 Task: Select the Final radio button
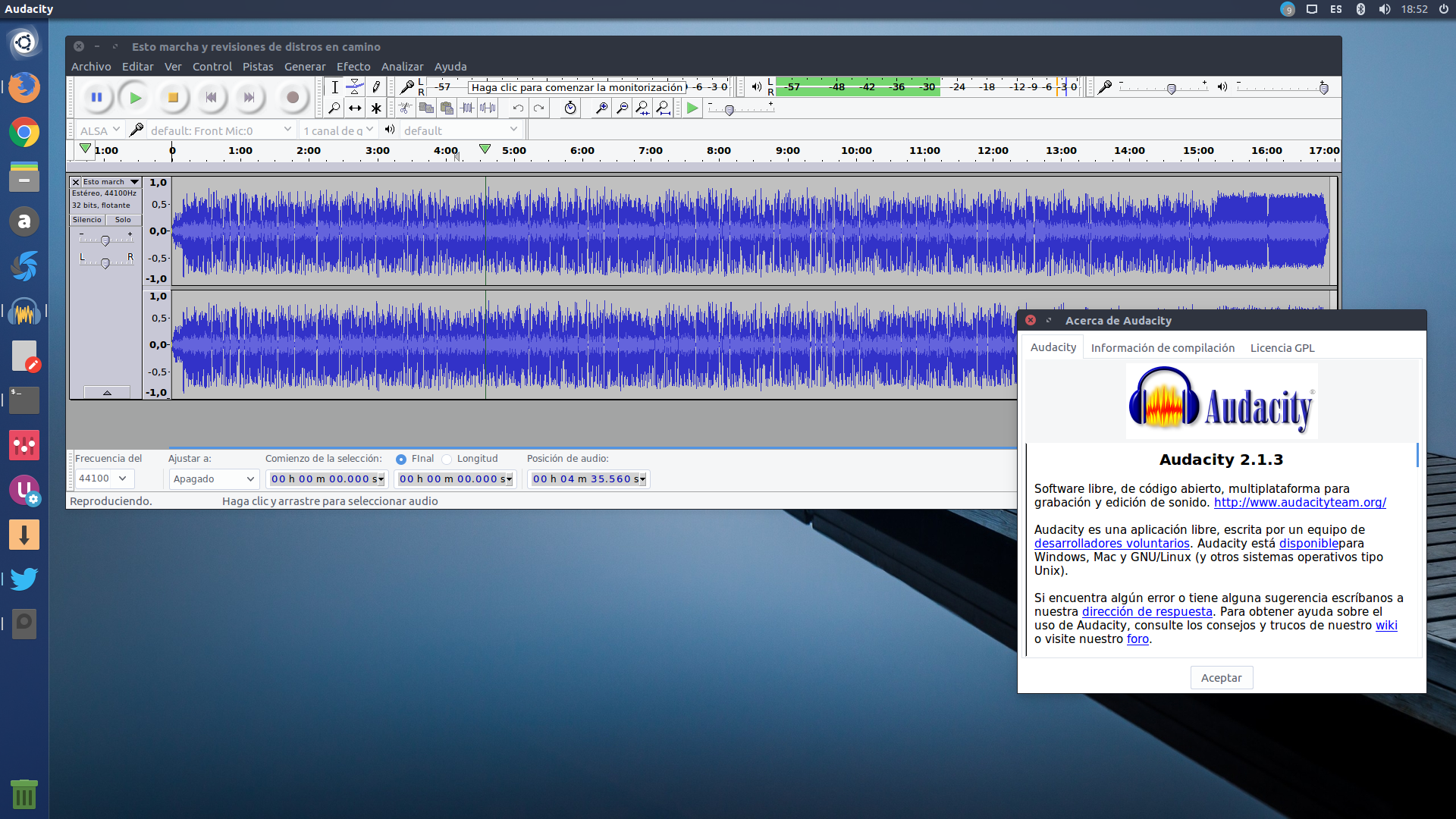pos(402,459)
